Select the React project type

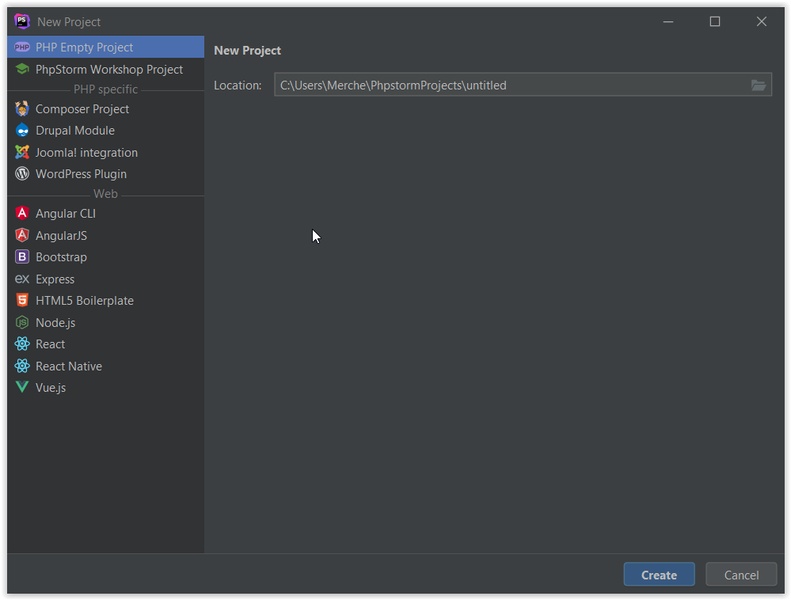(50, 344)
